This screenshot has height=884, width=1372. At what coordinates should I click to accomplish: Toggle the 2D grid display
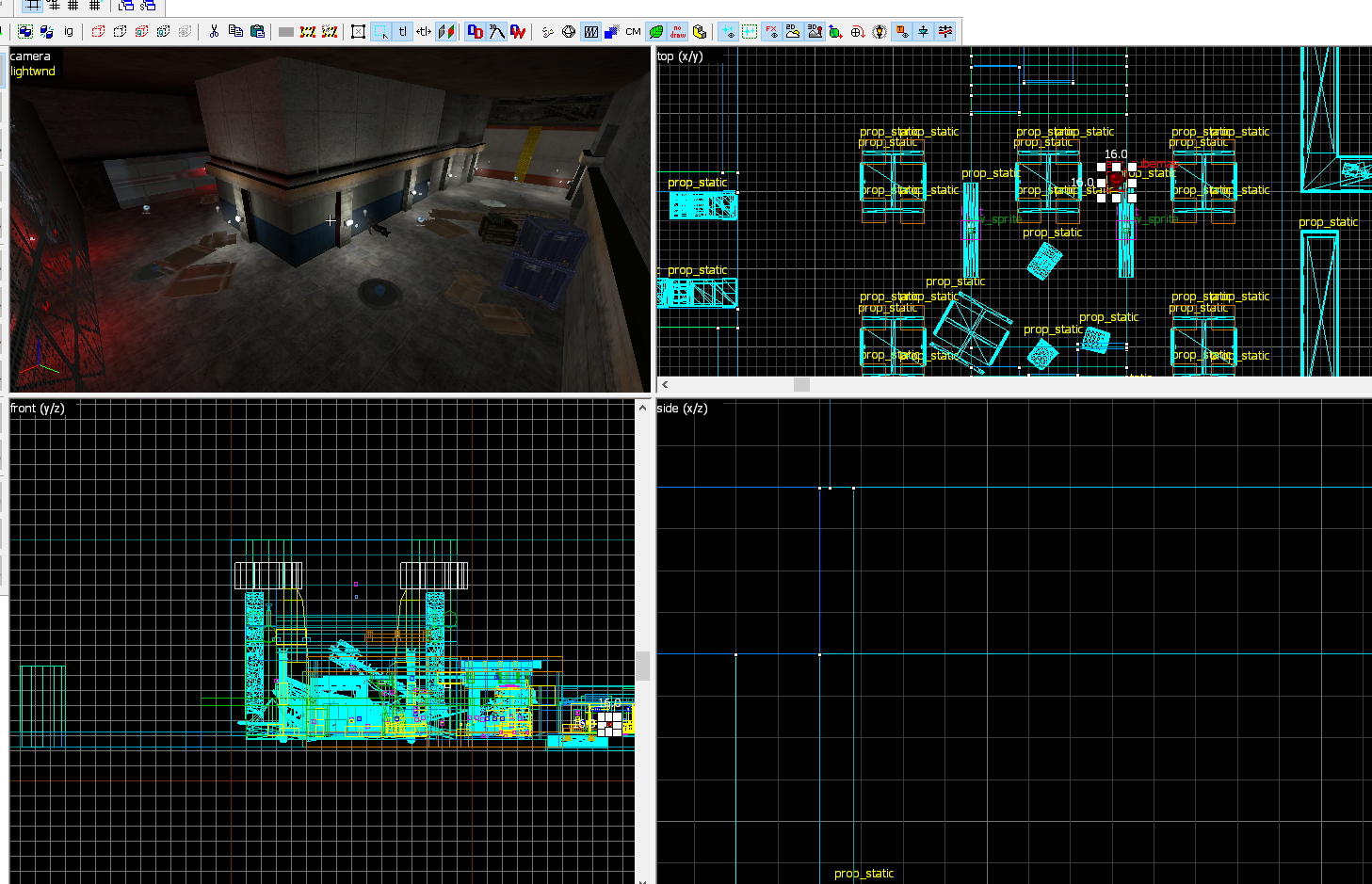coord(33,5)
